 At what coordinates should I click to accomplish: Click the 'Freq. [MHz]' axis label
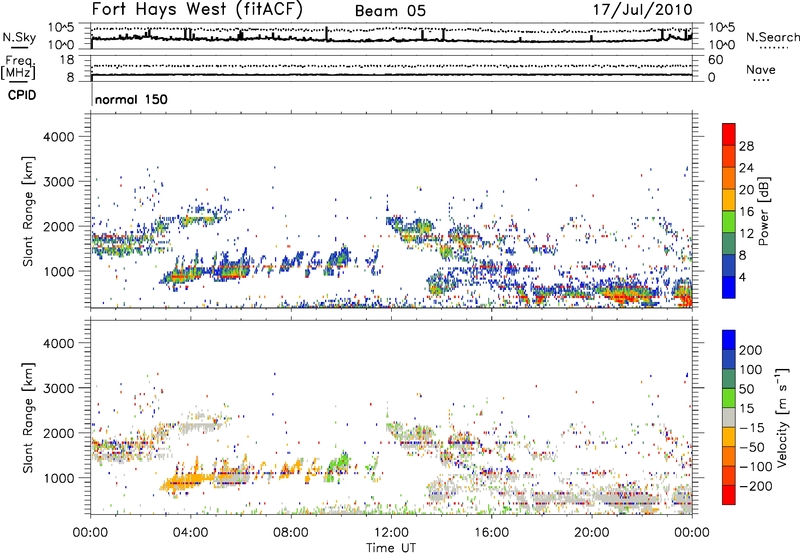point(18,67)
